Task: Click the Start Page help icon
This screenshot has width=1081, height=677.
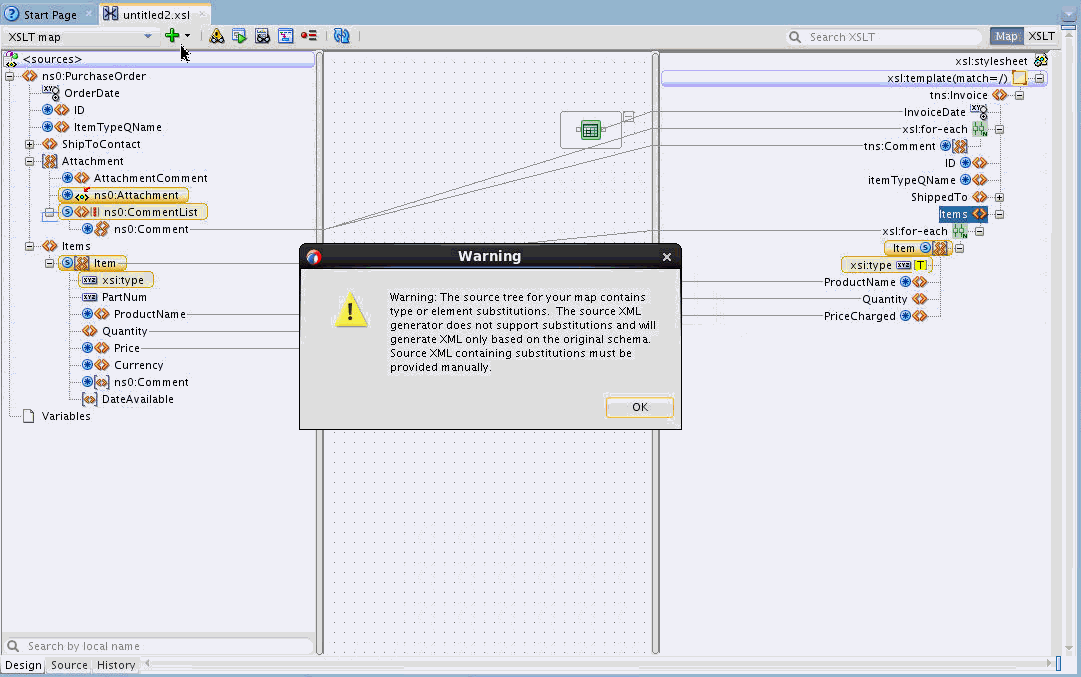Action: tap(11, 14)
